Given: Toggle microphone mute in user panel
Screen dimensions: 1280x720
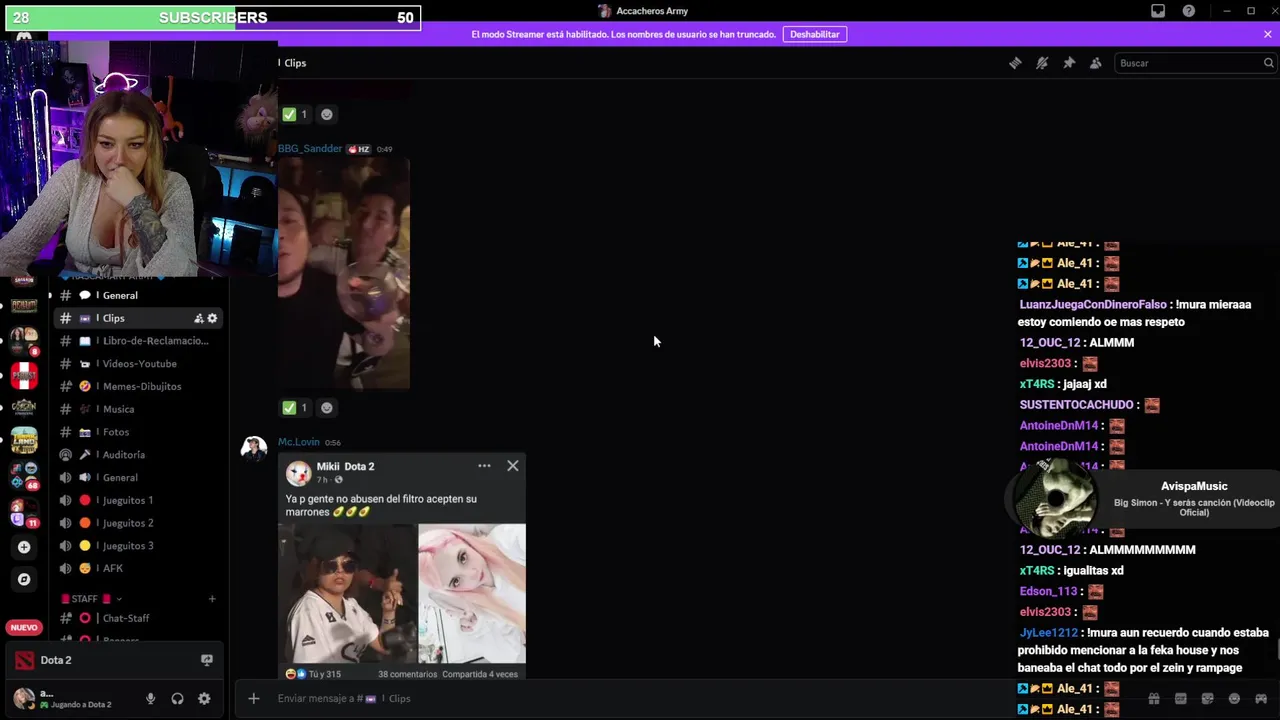Looking at the screenshot, I should point(151,699).
